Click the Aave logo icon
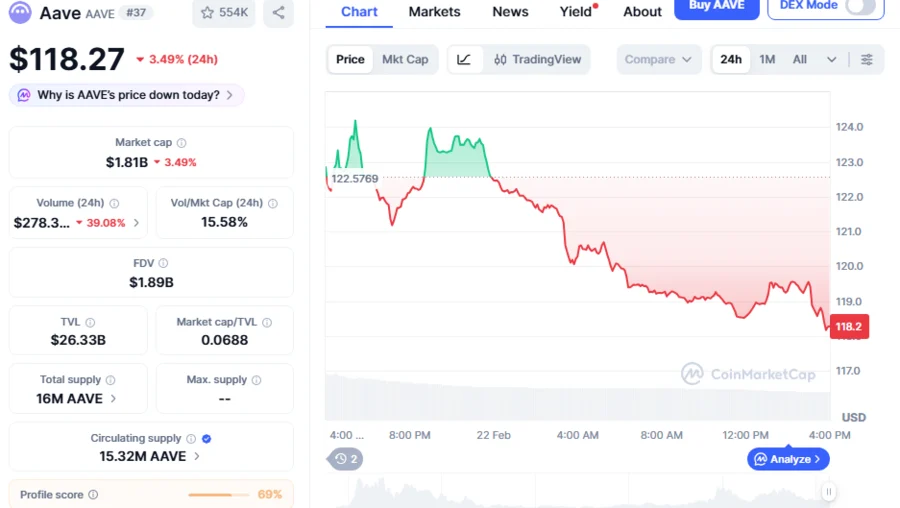900x508 pixels. [20, 13]
